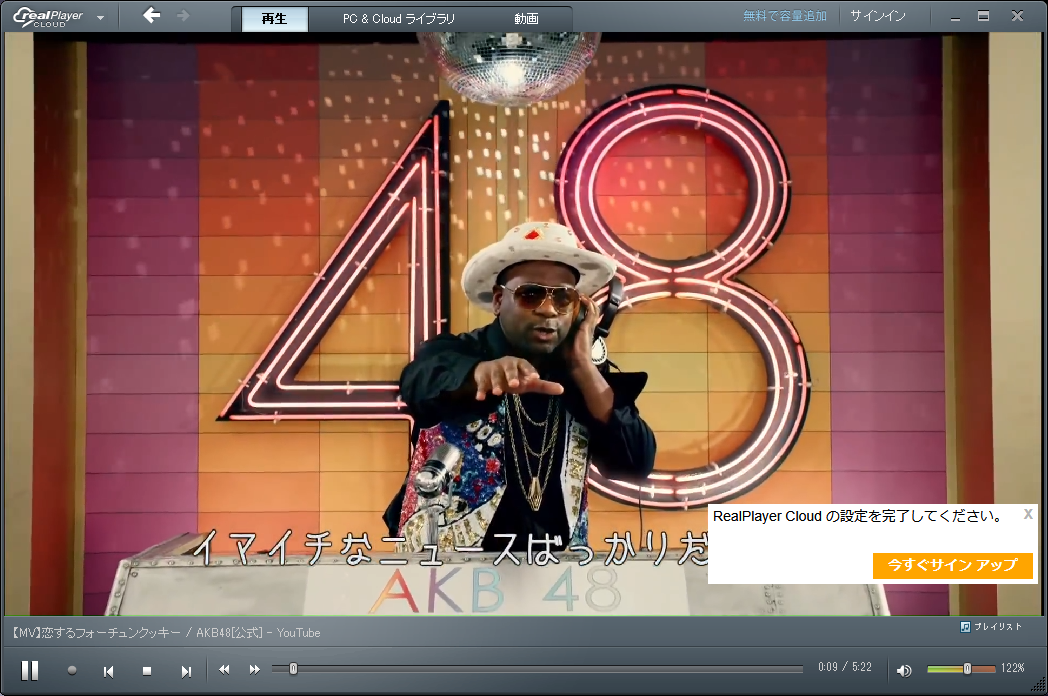Pause playback with the pause button
Screen dimensions: 1048x696
click(x=30, y=671)
